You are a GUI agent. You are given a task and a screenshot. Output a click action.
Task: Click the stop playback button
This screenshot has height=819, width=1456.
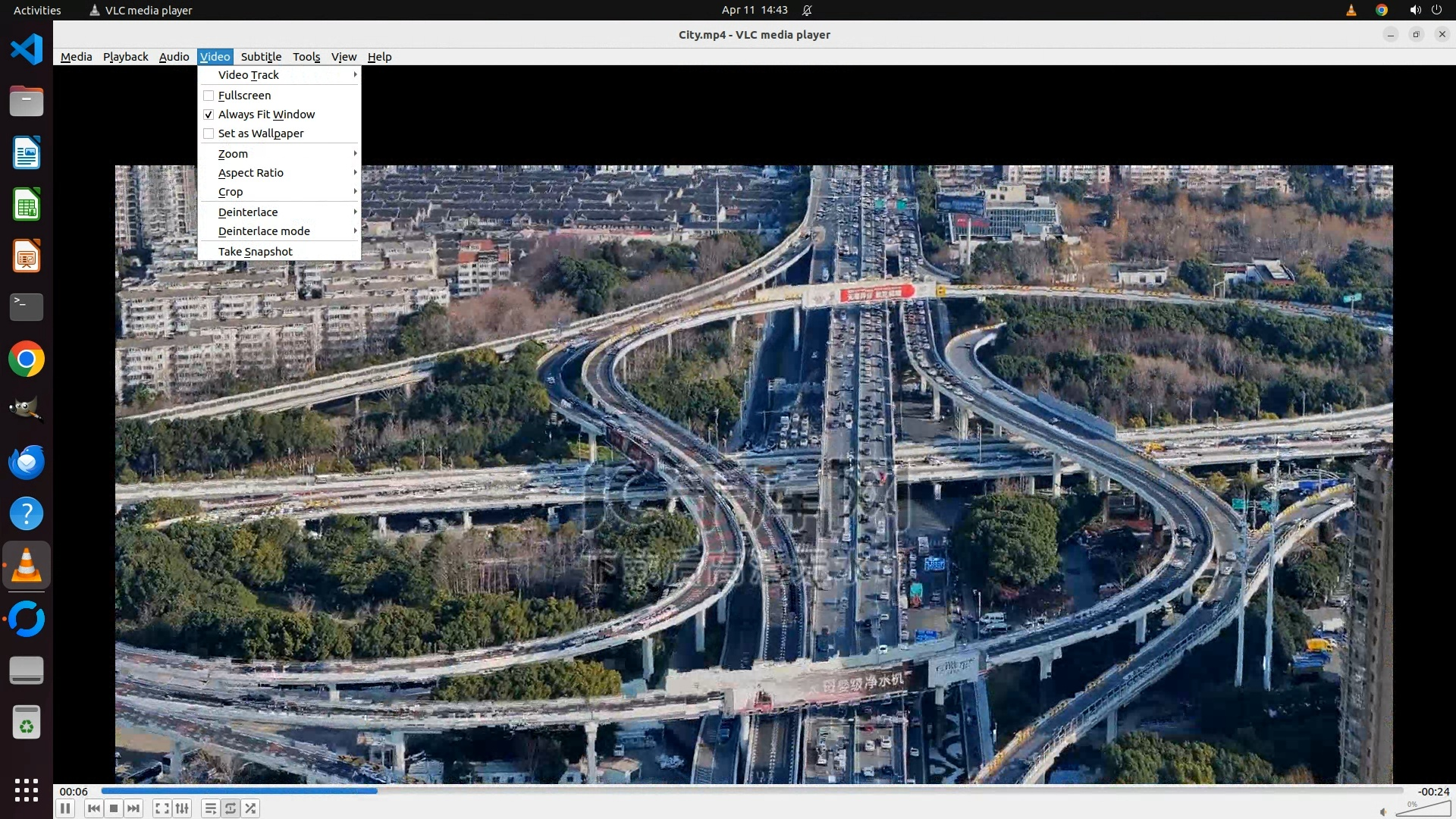point(114,808)
